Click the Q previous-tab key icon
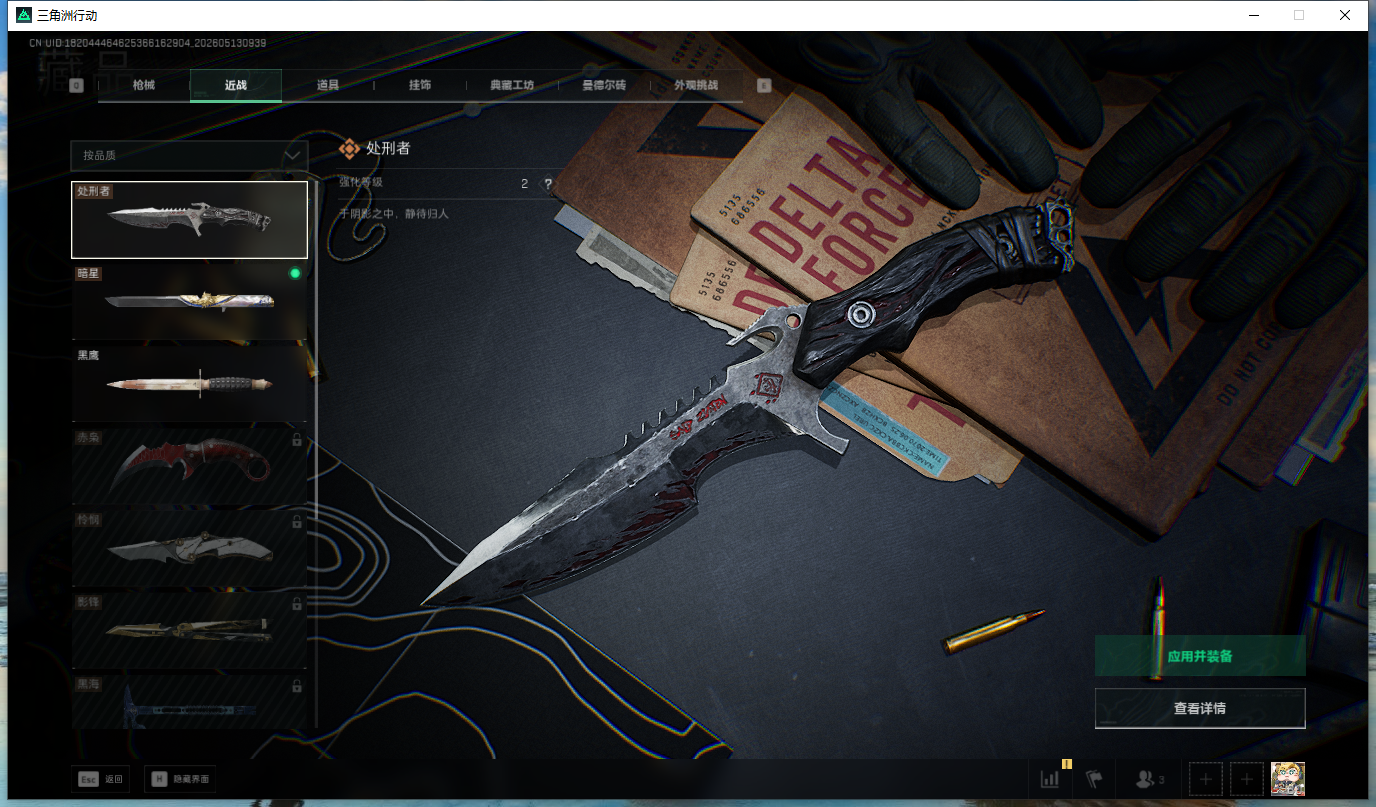 76,86
